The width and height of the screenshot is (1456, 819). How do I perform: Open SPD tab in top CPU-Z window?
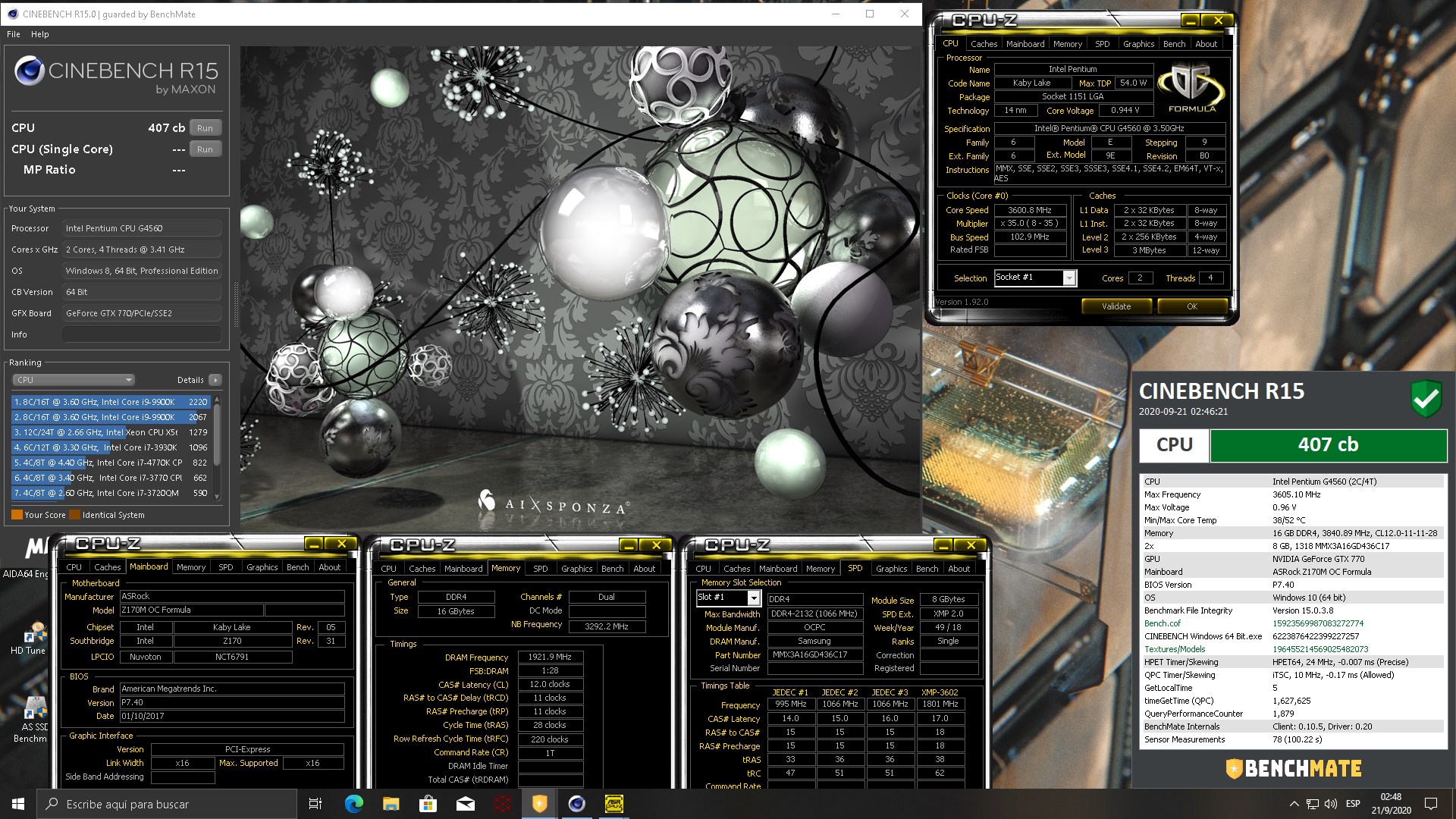[x=1102, y=44]
